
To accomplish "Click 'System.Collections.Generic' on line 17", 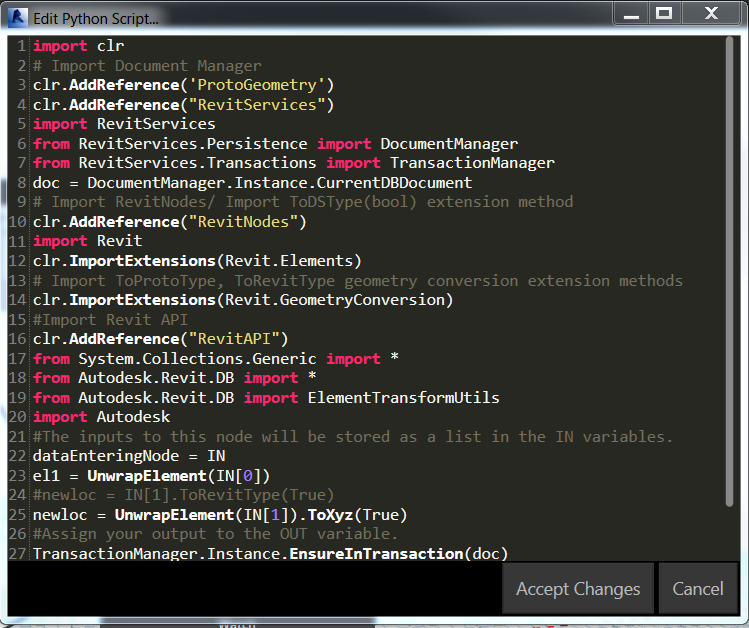I will (x=197, y=359).
